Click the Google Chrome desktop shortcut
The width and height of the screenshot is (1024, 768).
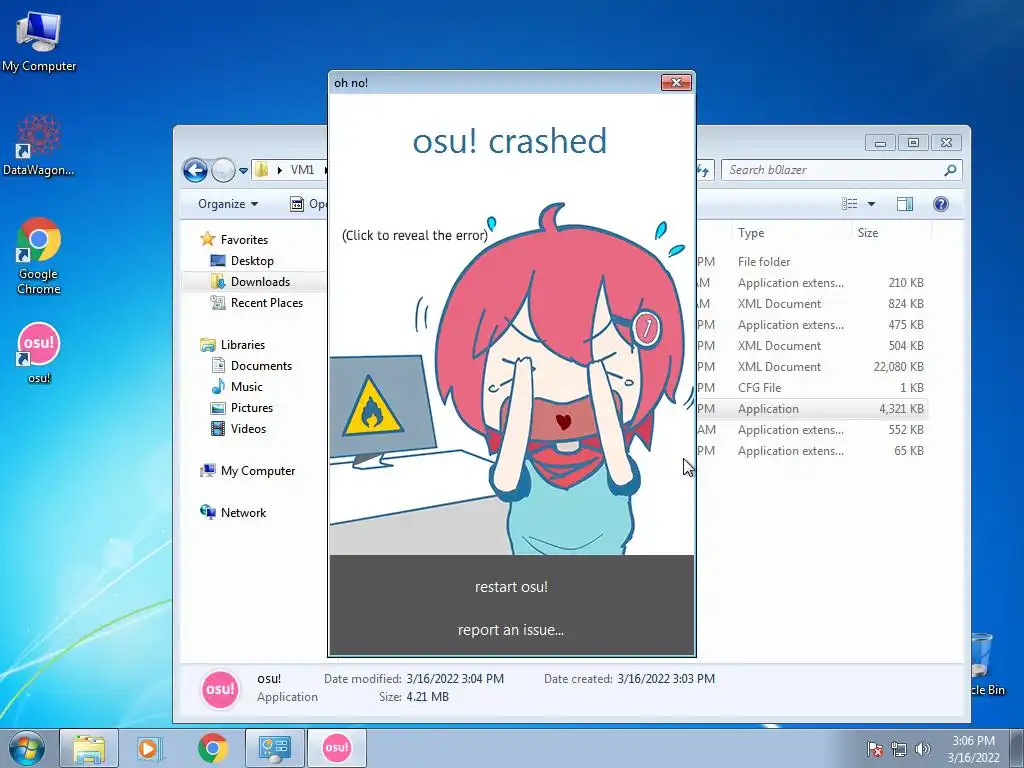point(39,256)
